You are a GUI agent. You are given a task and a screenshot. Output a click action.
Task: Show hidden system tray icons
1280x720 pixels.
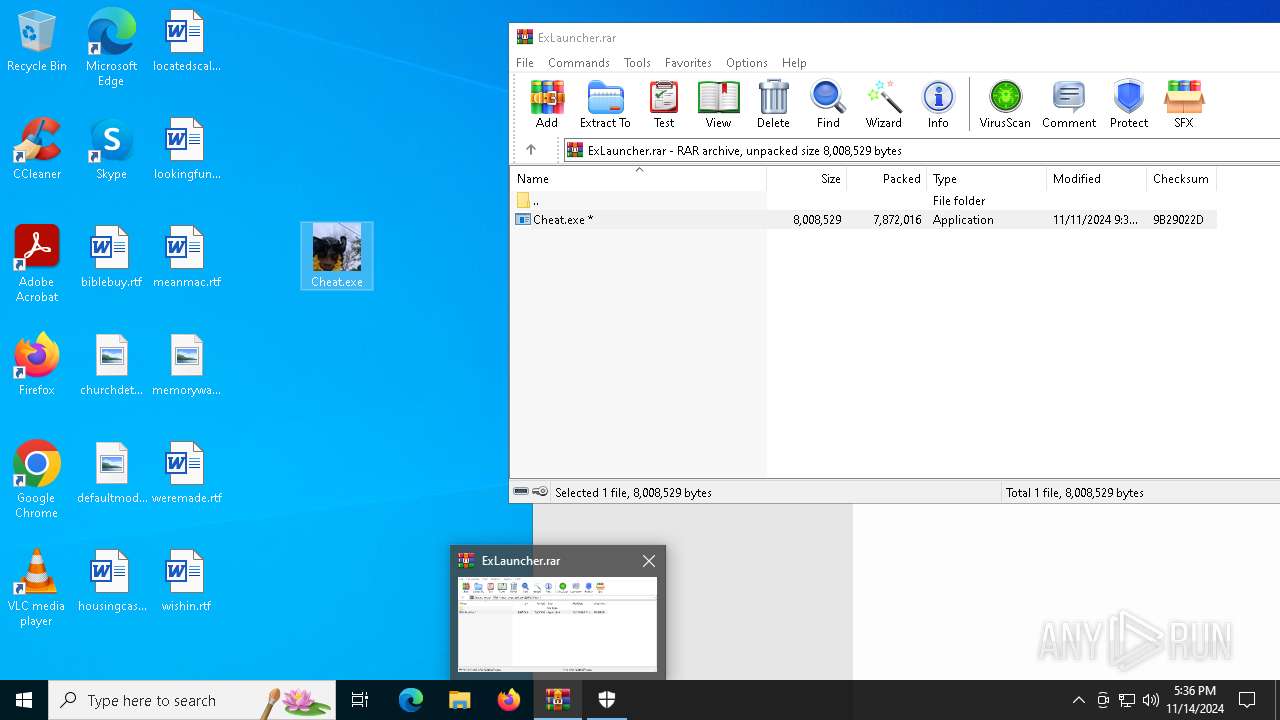click(1078, 700)
